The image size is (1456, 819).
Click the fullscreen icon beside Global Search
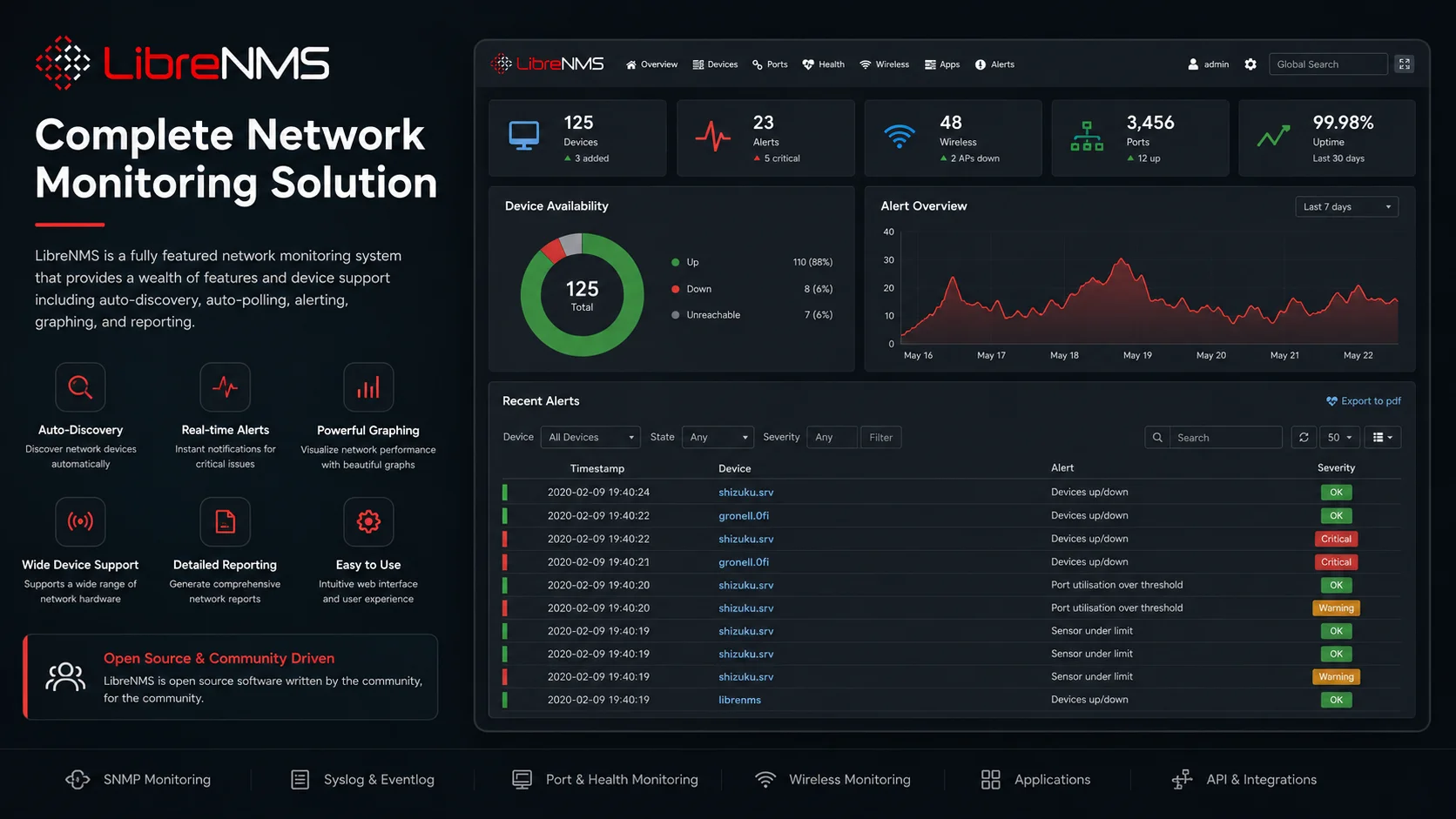tap(1404, 64)
